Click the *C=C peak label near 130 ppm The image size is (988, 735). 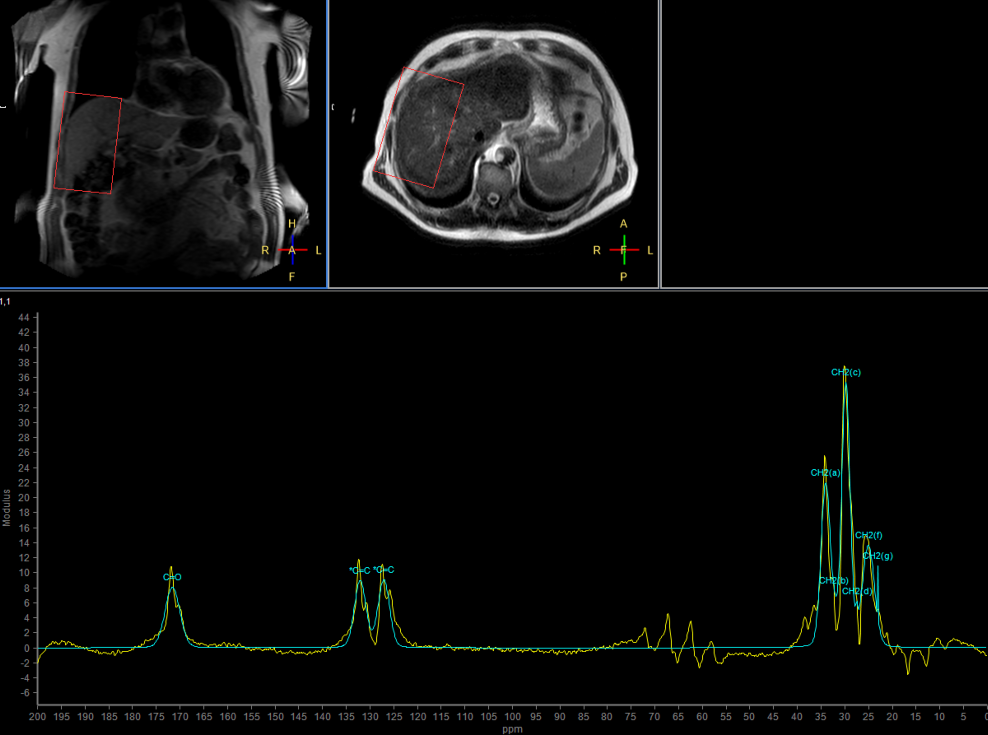tap(358, 570)
